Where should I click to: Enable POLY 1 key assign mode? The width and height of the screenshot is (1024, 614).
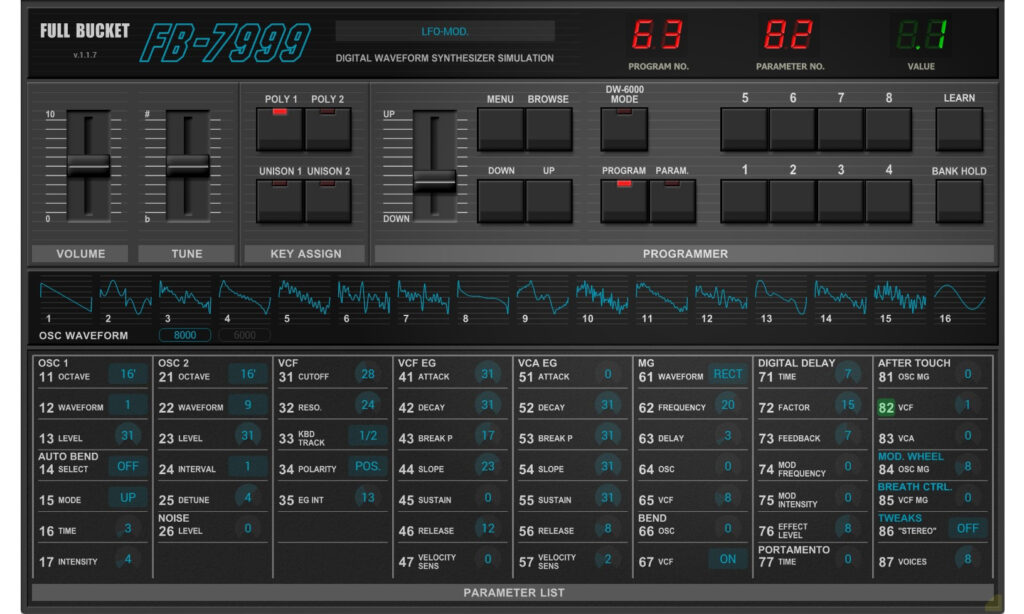click(280, 129)
